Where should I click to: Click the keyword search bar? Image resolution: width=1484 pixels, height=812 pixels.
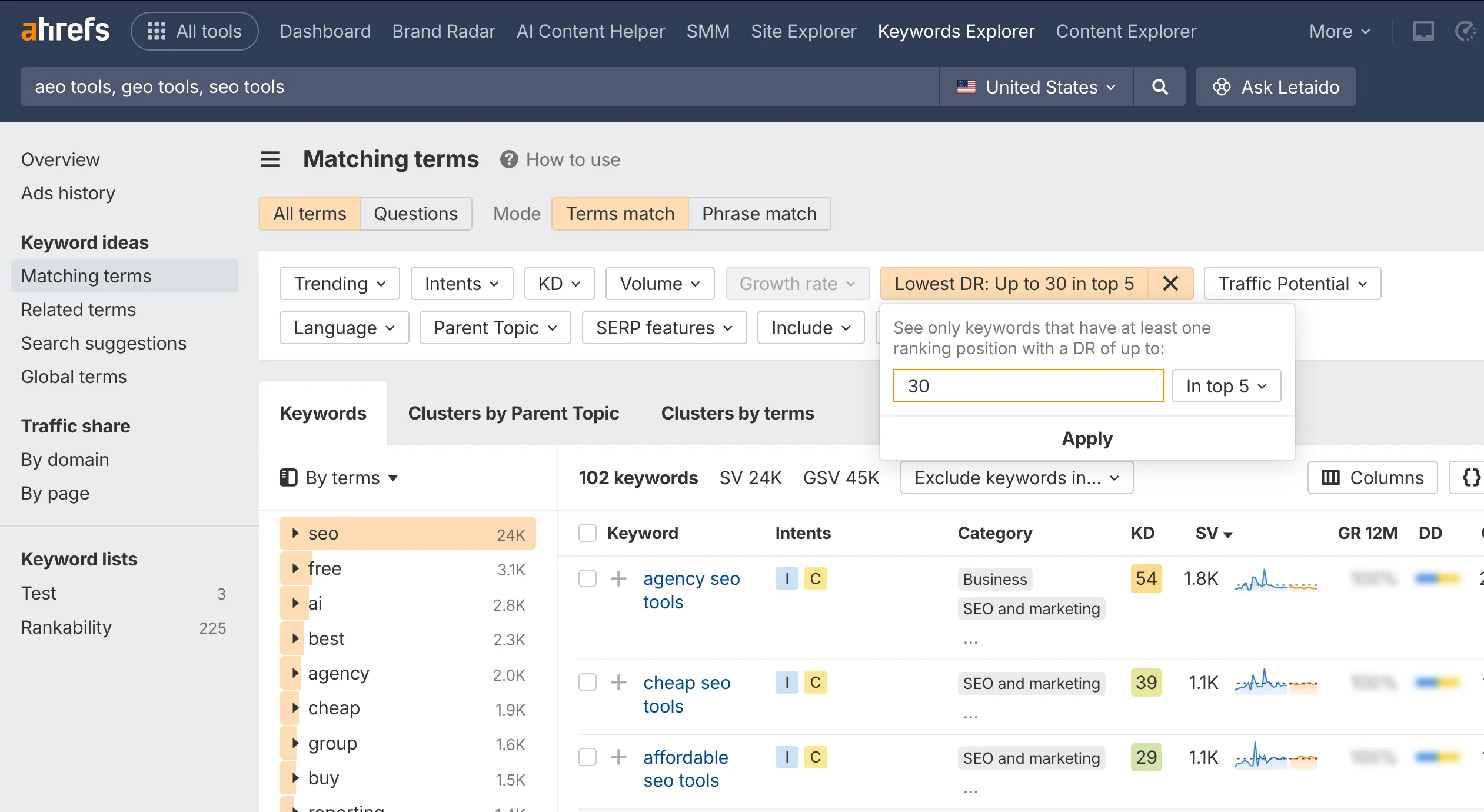(480, 86)
